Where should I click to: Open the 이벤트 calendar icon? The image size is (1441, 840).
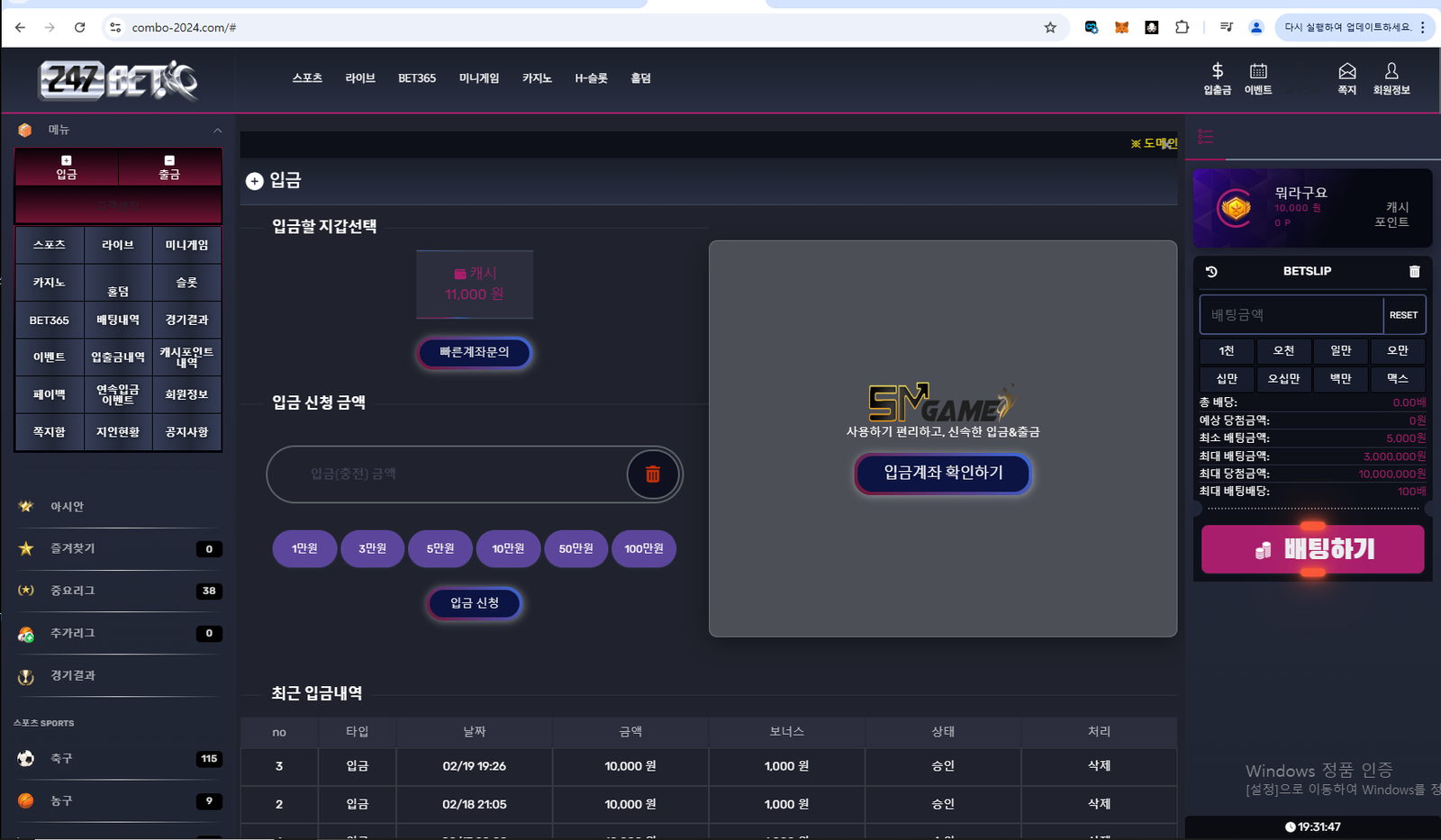(x=1257, y=72)
